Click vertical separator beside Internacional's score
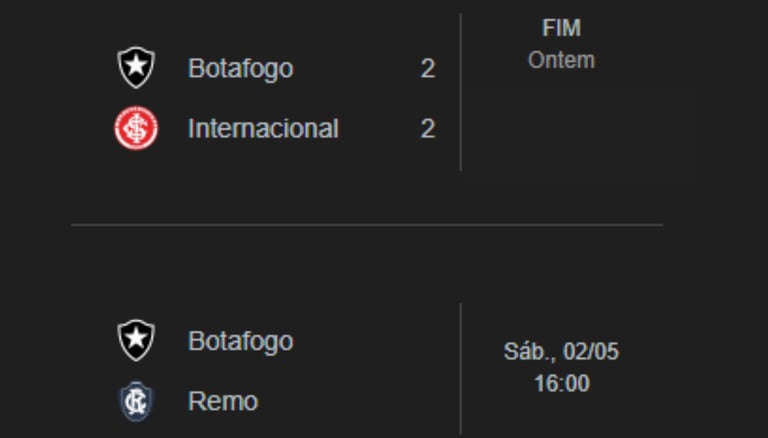 click(461, 129)
